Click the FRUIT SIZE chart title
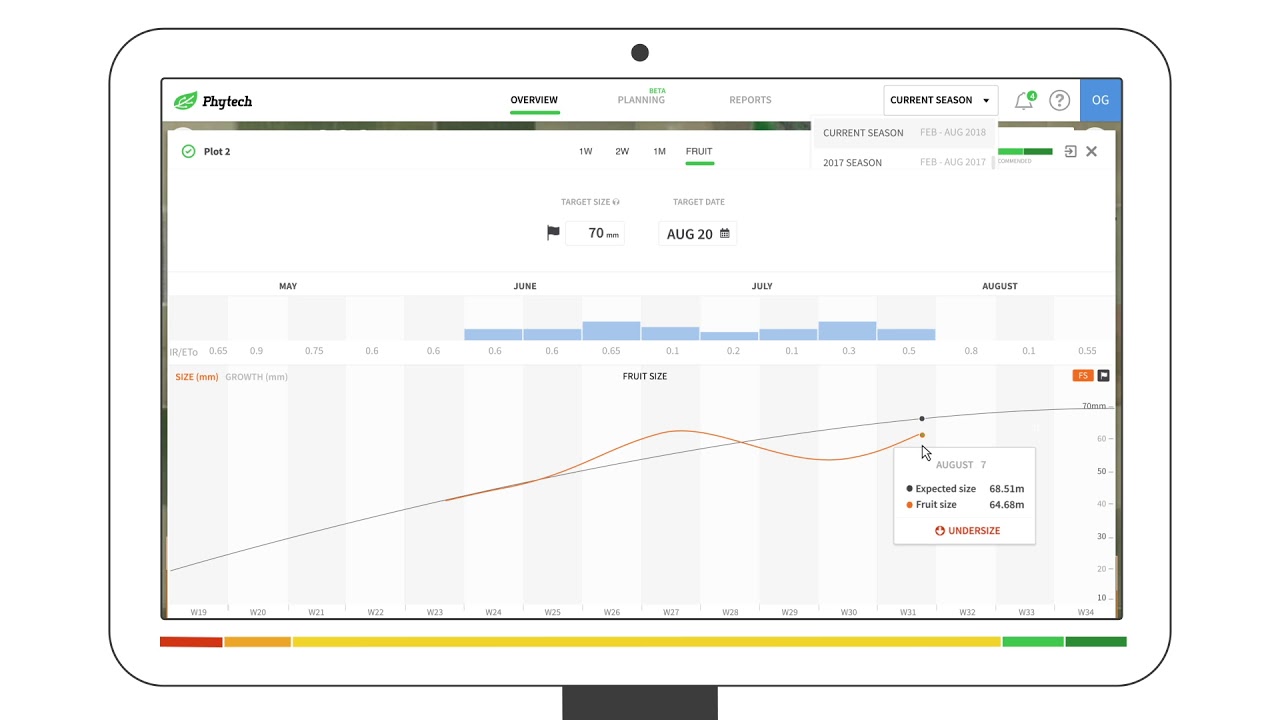Image resolution: width=1280 pixels, height=720 pixels. 645,376
